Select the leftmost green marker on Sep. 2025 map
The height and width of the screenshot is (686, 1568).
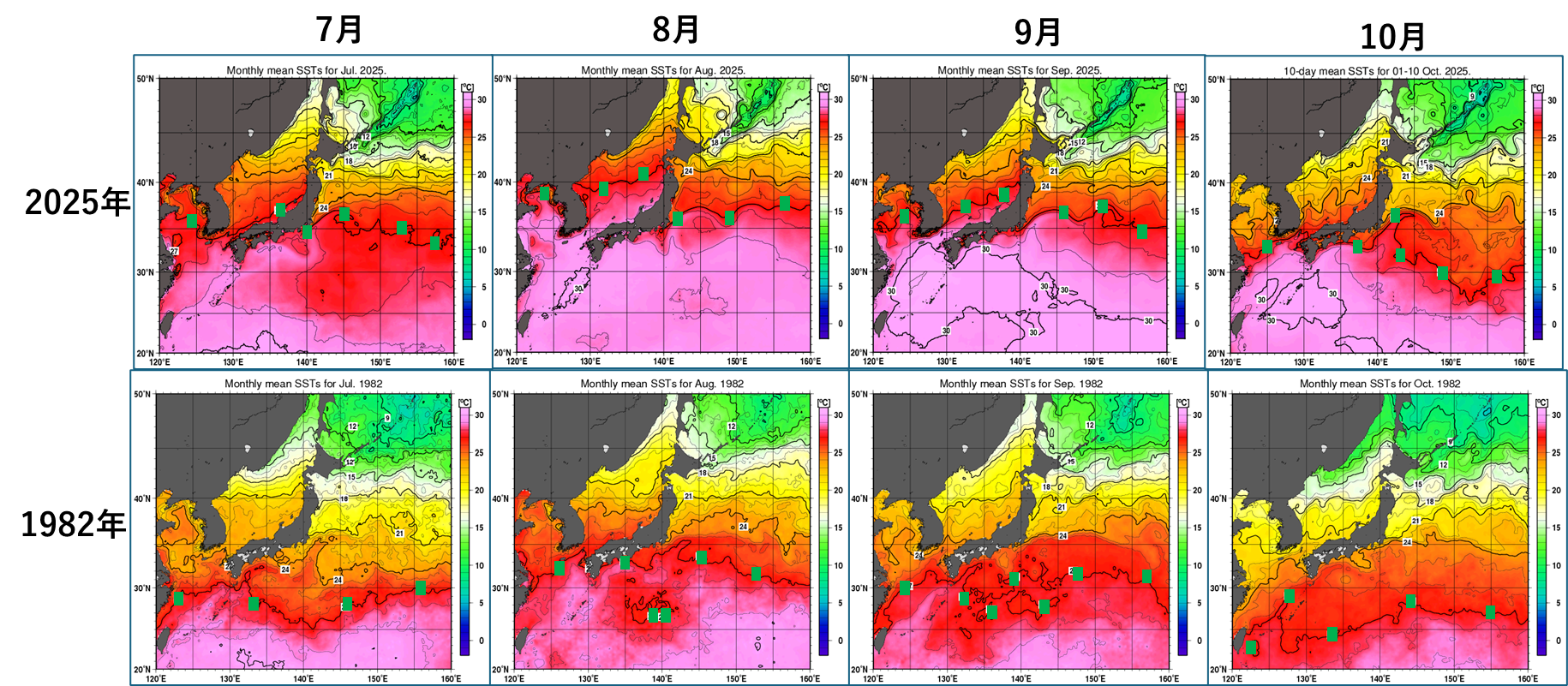click(904, 217)
